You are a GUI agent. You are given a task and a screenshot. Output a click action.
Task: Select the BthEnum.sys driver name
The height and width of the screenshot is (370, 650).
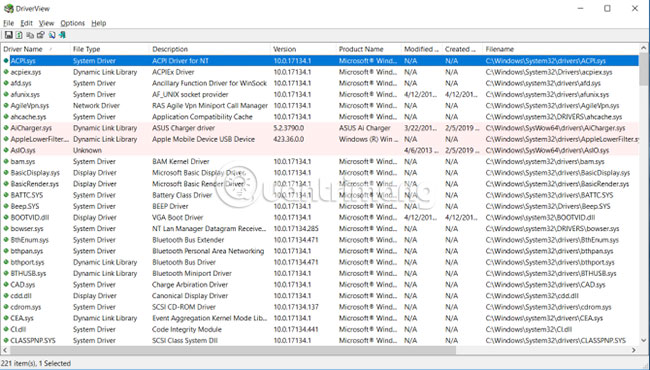[29, 239]
